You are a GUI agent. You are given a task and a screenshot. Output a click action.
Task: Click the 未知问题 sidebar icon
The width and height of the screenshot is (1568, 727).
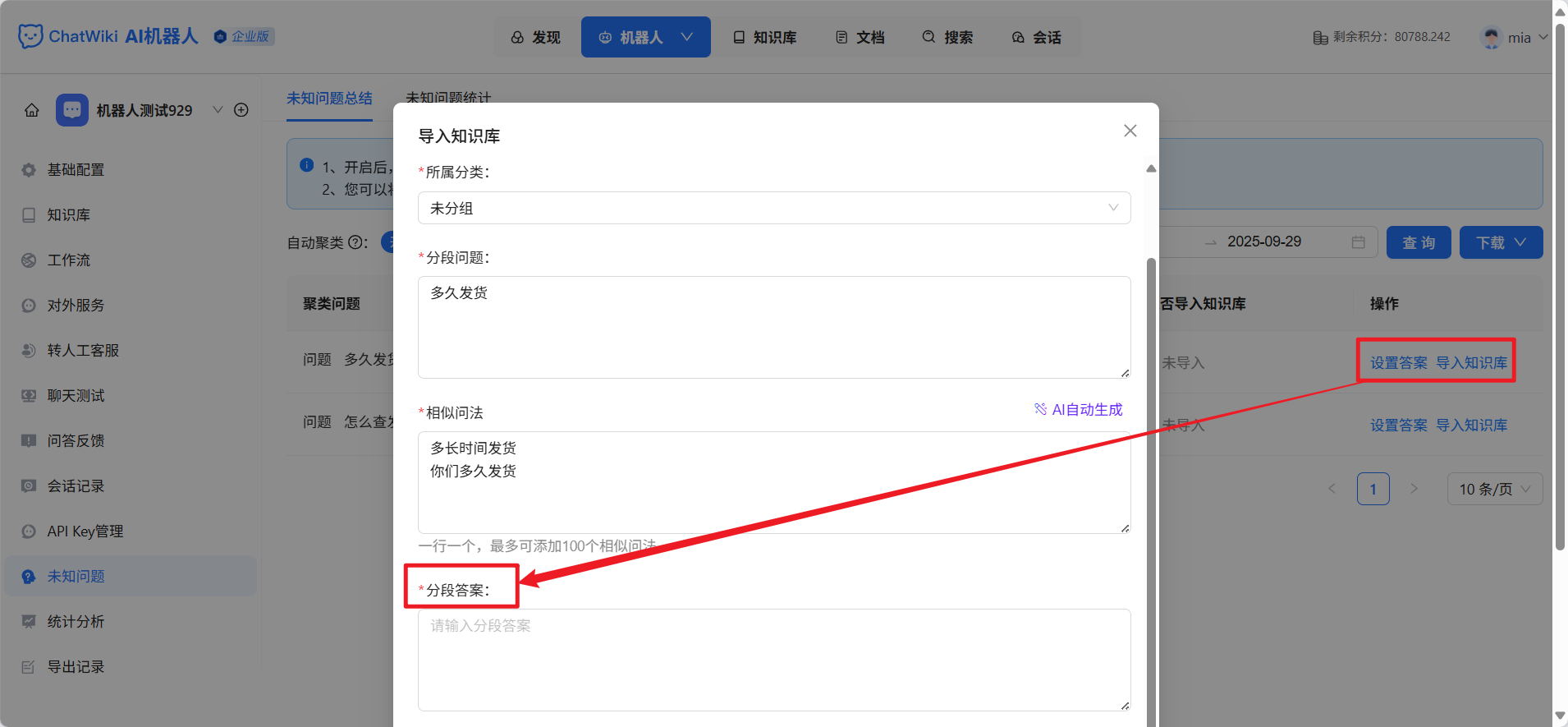pos(29,577)
